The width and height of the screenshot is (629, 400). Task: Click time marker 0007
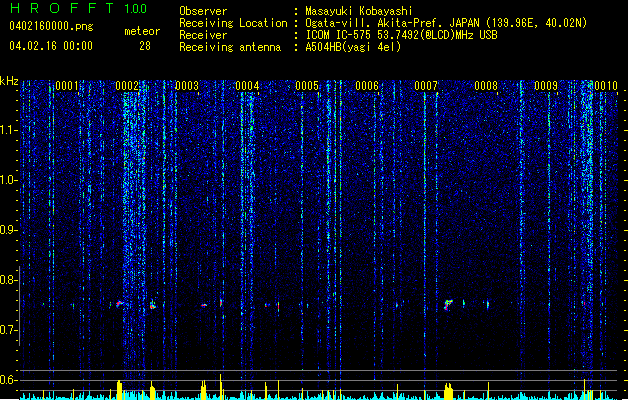pyautogui.click(x=426, y=86)
